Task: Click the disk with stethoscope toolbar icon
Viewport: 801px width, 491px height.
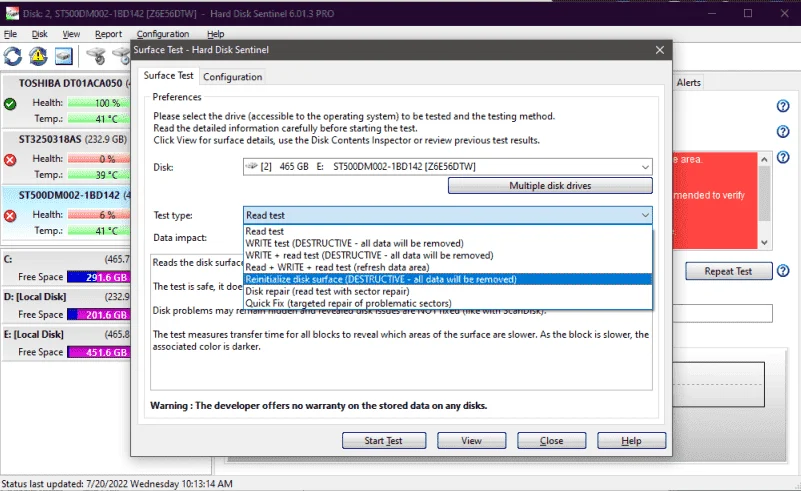Action: point(96,56)
